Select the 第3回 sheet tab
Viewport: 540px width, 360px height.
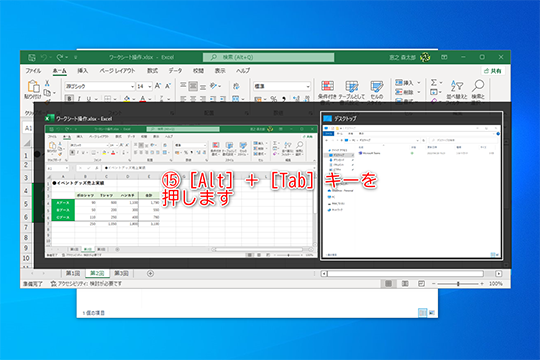[x=121, y=273]
